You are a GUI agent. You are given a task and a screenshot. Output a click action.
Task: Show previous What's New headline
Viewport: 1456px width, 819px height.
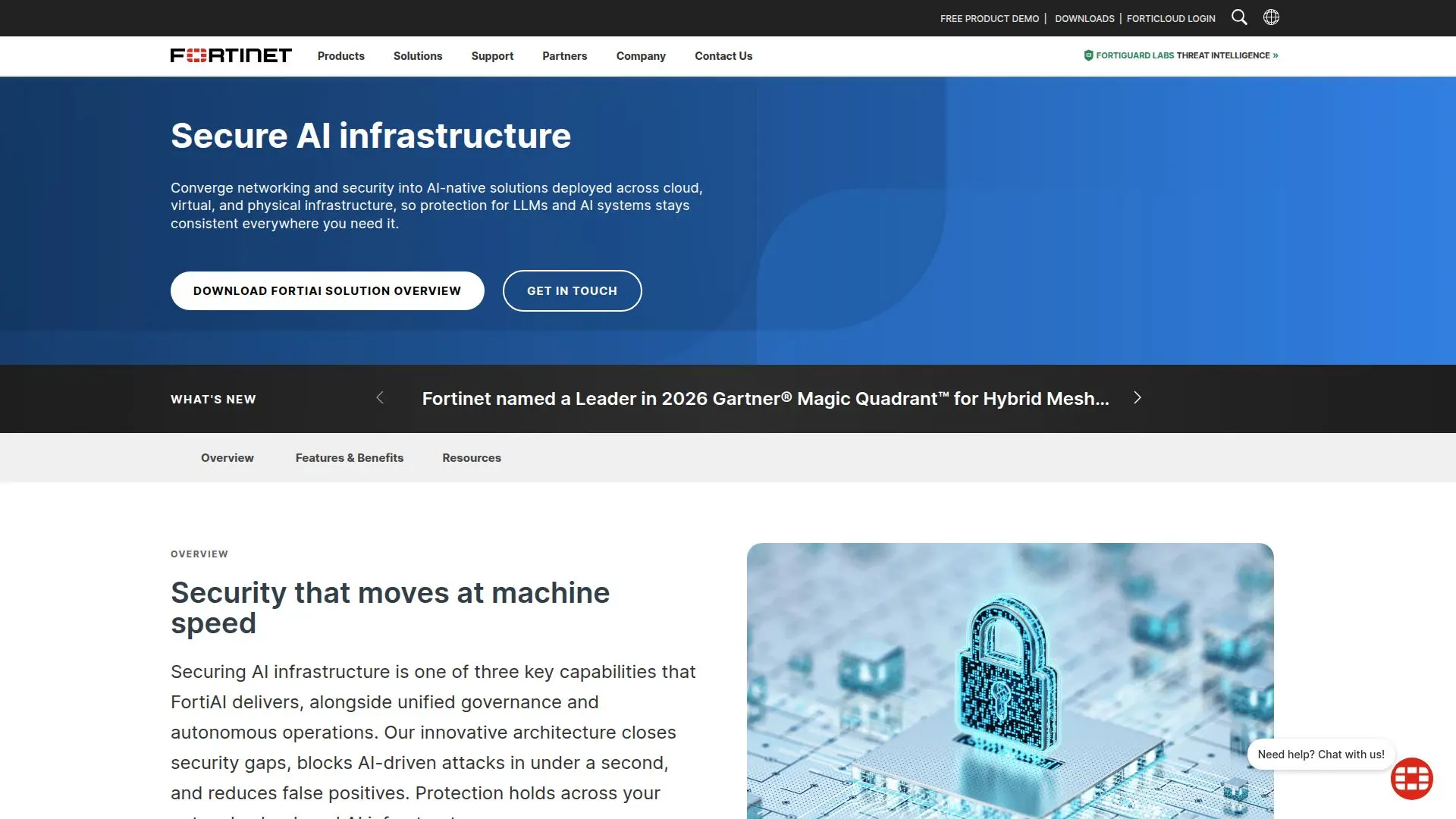[380, 397]
